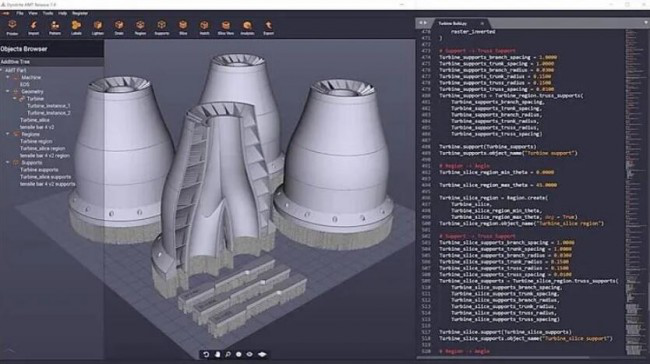Viewport: 650px width, 364px height.
Task: Open the Hatch tool
Action: [x=204, y=27]
